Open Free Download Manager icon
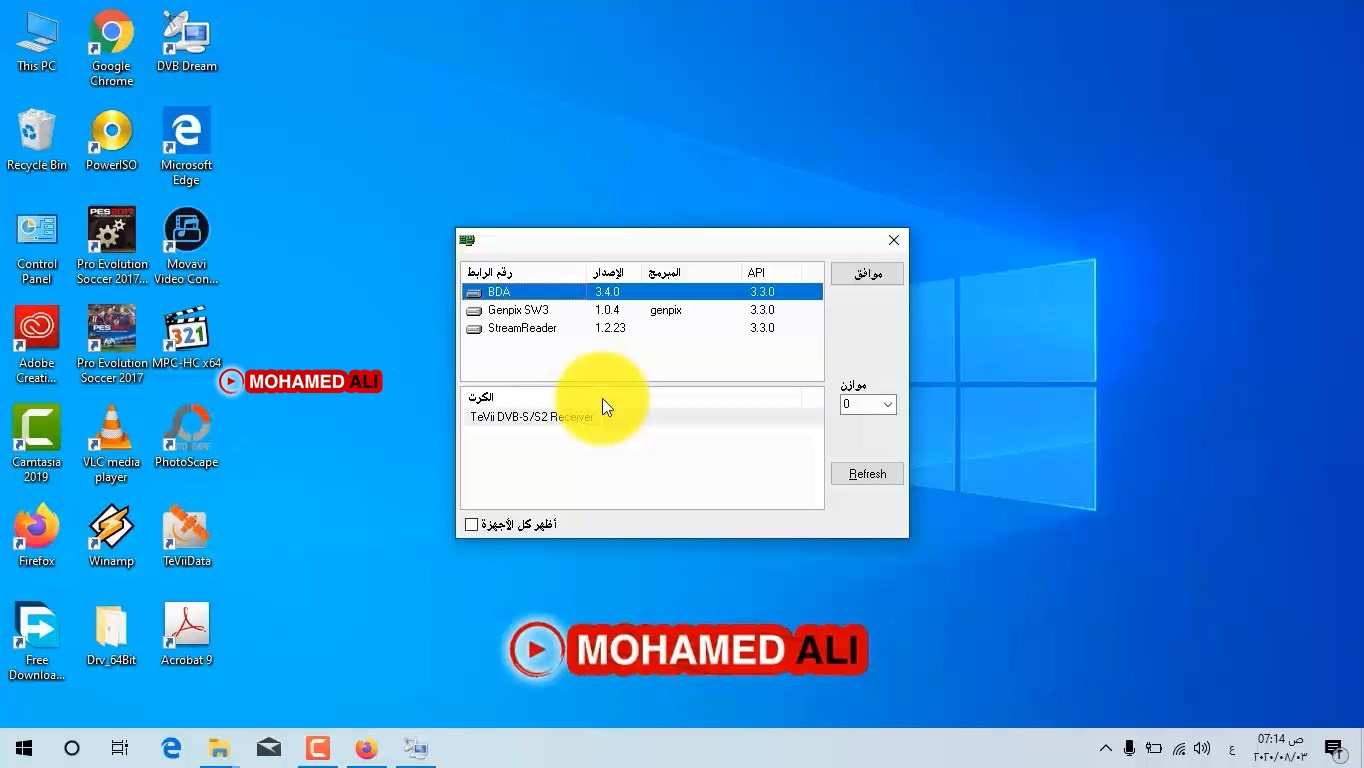This screenshot has width=1364, height=768. point(37,643)
